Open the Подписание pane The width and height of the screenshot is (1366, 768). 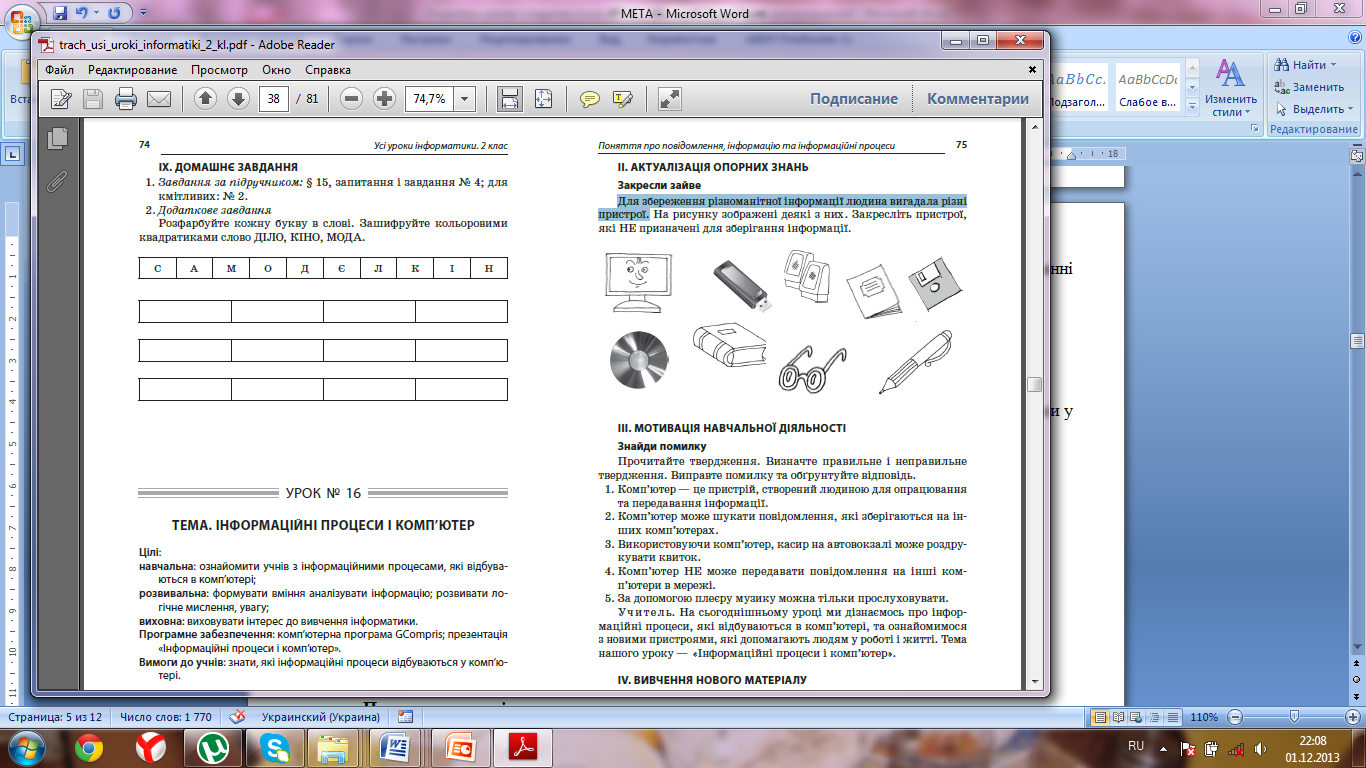point(854,99)
